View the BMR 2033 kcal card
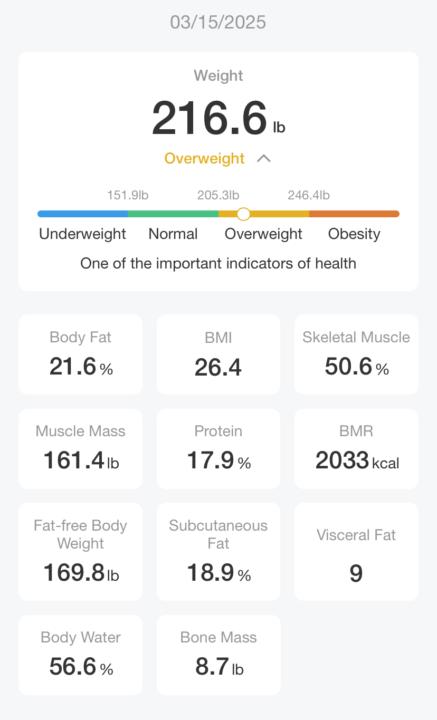The image size is (437, 720). (x=356, y=449)
